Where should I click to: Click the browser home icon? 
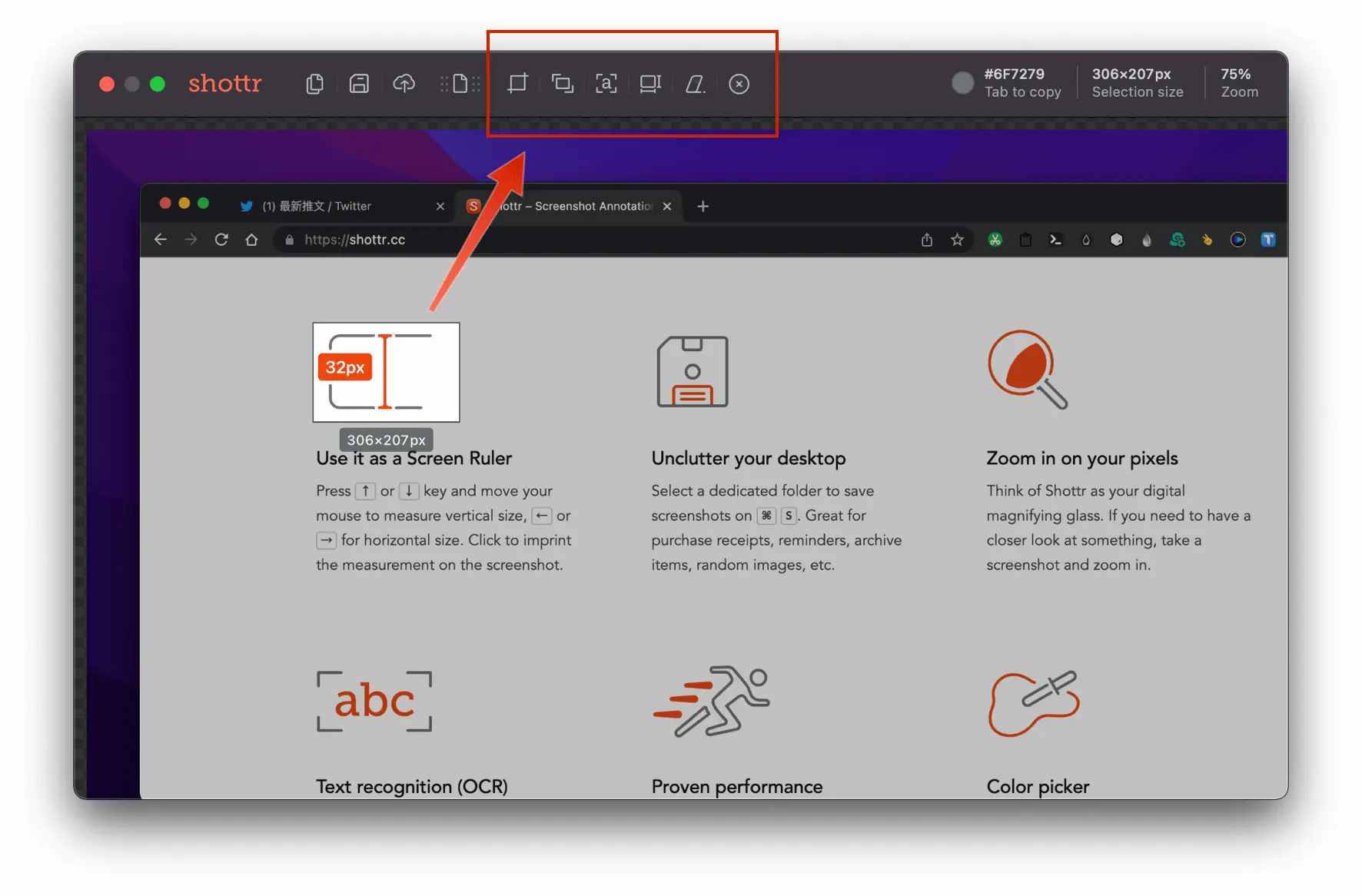point(251,240)
